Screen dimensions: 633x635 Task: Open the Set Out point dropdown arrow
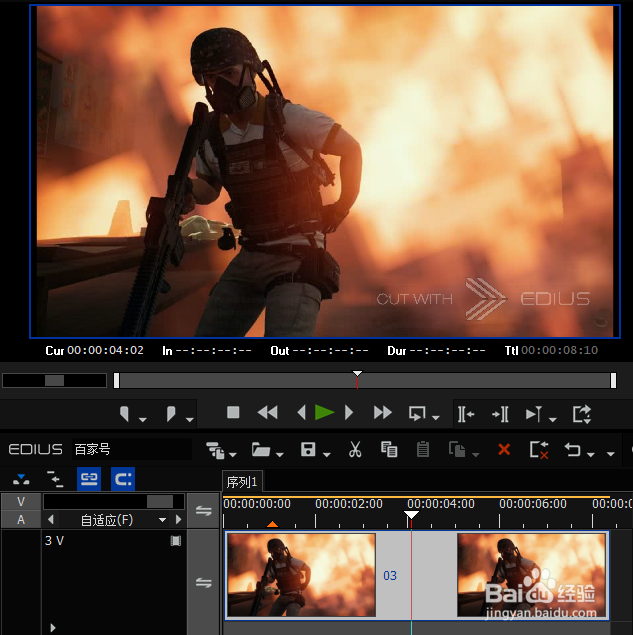point(190,420)
